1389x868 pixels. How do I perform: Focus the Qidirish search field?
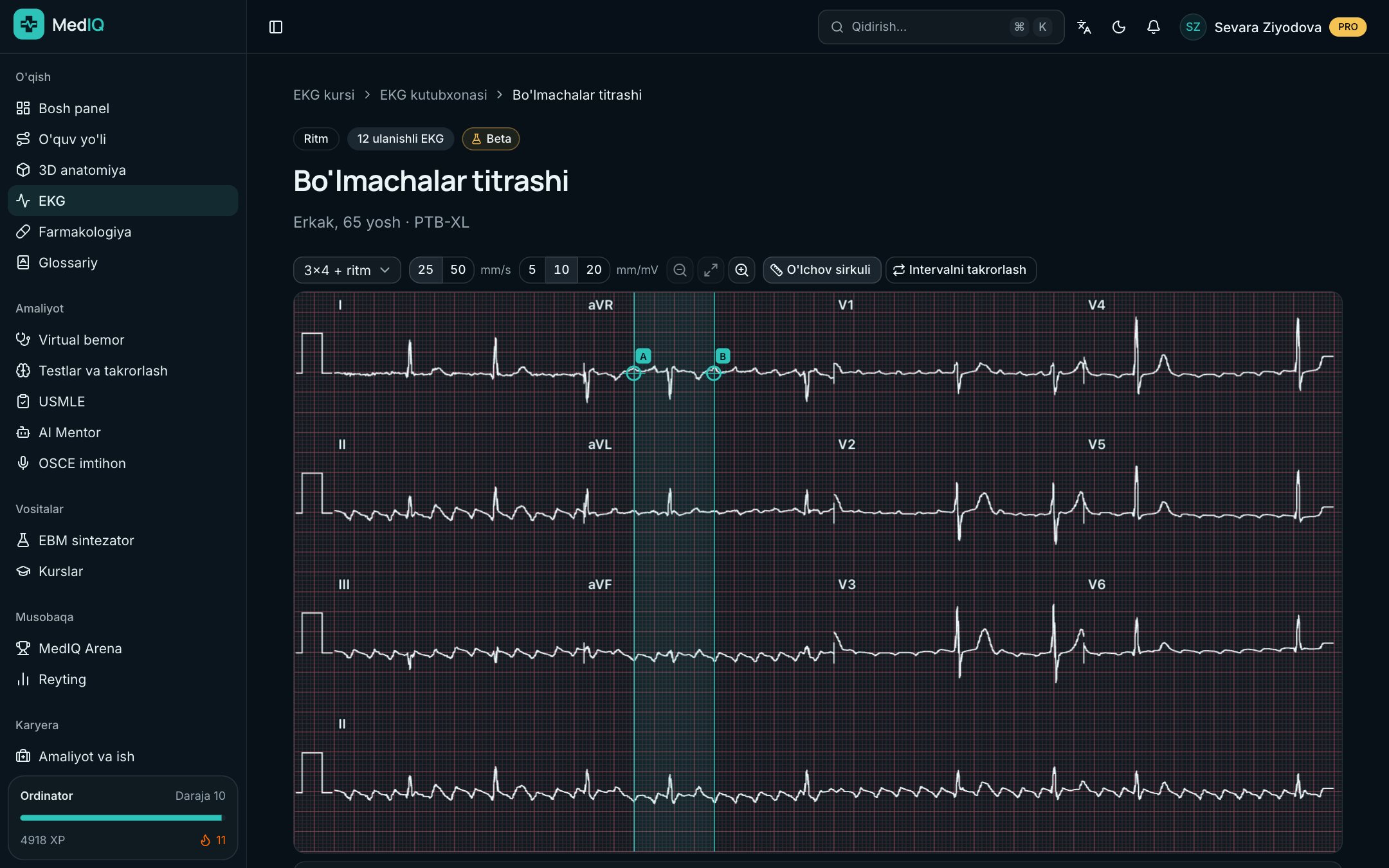point(941,27)
